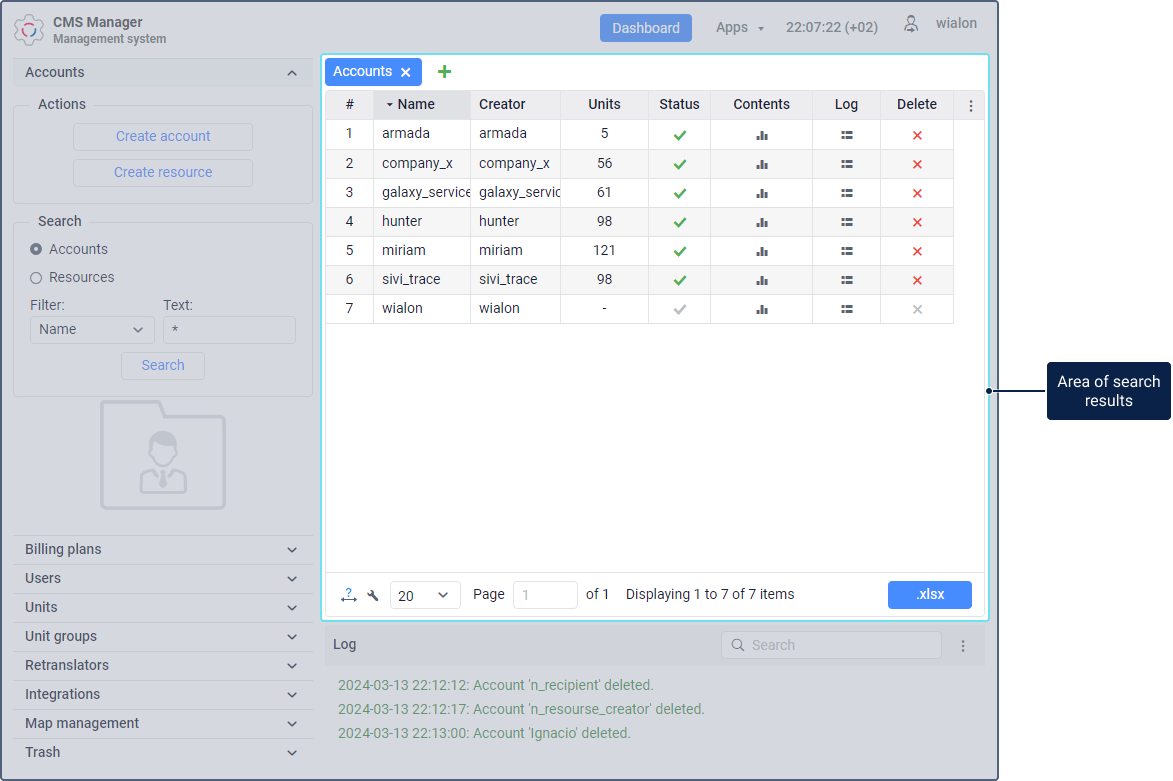Toggle status checkmark for armada
The width and height of the screenshot is (1173, 781).
679,135
